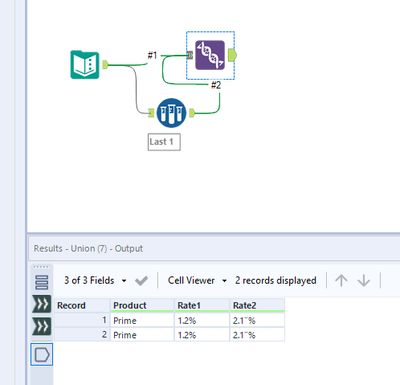The image size is (400, 385).
Task: Click the Product column header
Action: pyautogui.click(x=142, y=305)
